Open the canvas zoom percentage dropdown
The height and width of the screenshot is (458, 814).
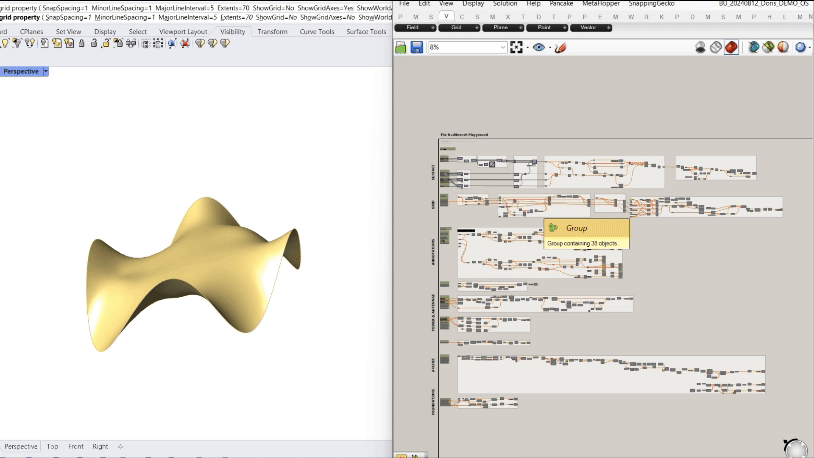pyautogui.click(x=502, y=47)
